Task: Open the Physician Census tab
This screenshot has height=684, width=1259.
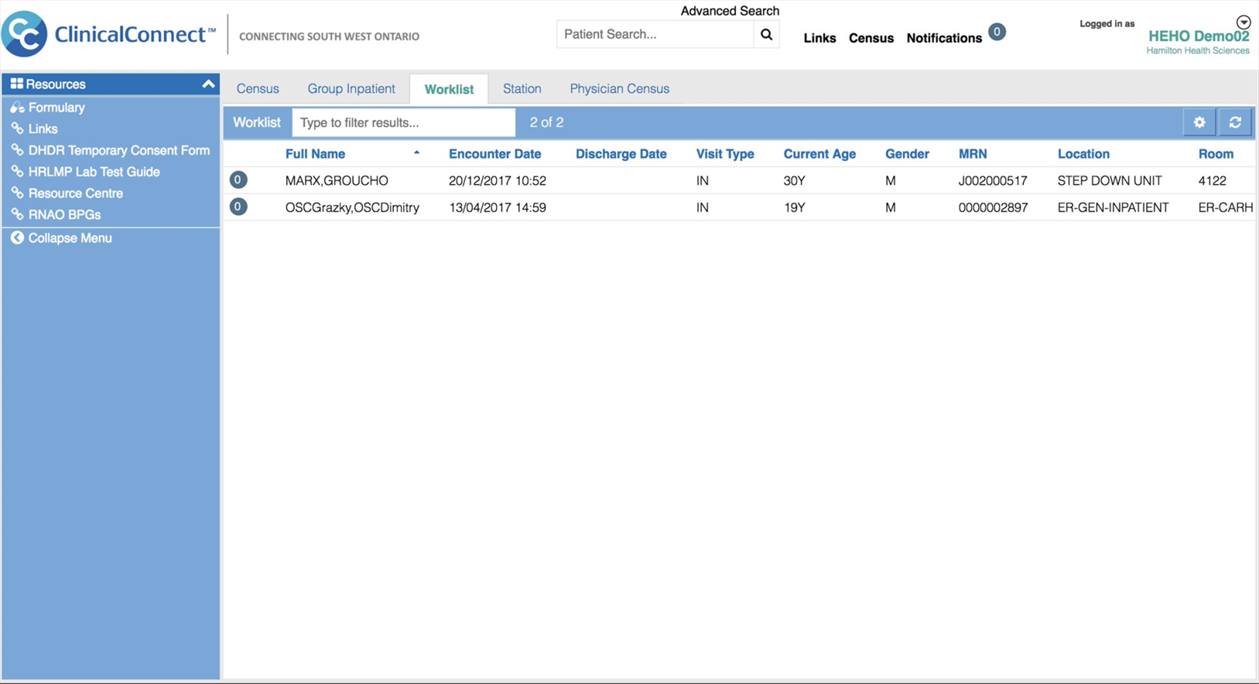Action: [x=620, y=89]
